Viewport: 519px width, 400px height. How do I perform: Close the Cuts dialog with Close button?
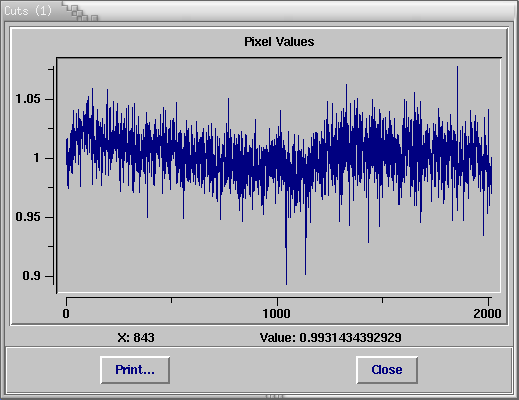[387, 370]
